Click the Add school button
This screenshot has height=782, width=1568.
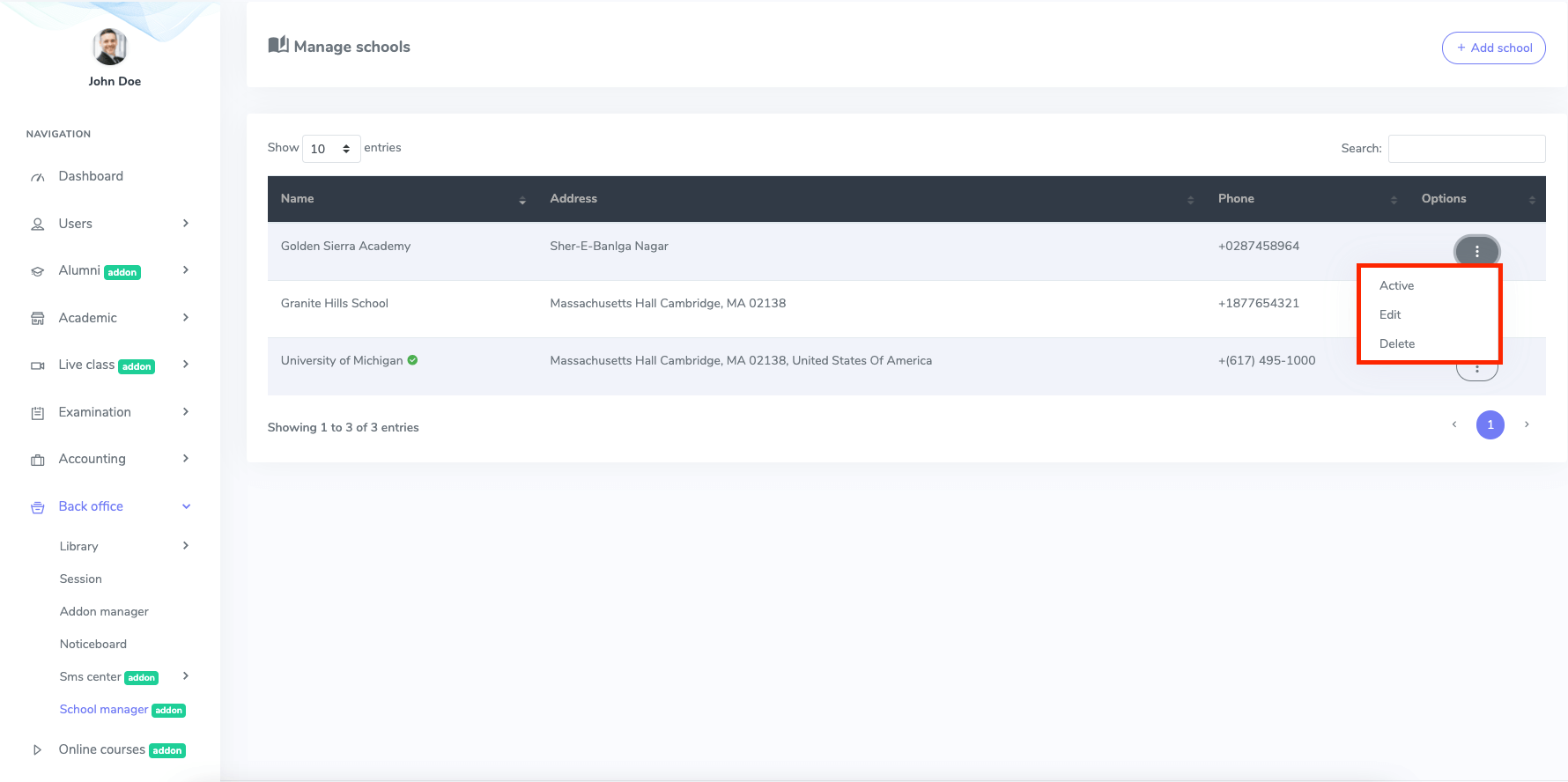coord(1493,48)
